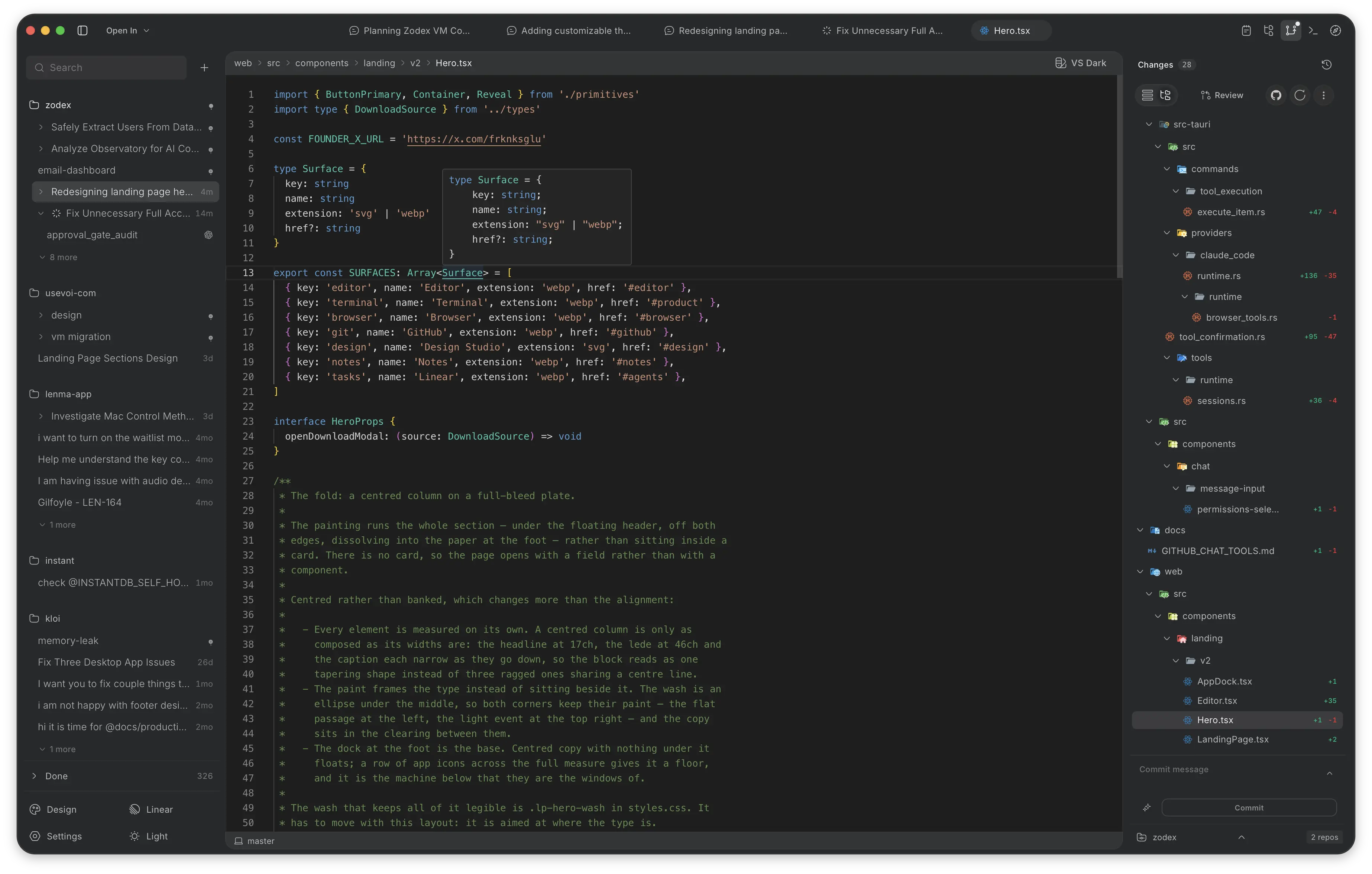Collapse 'Fix Unnecessary Full Acc...' thread
Viewport: 1372px width, 874px height.
[41, 214]
